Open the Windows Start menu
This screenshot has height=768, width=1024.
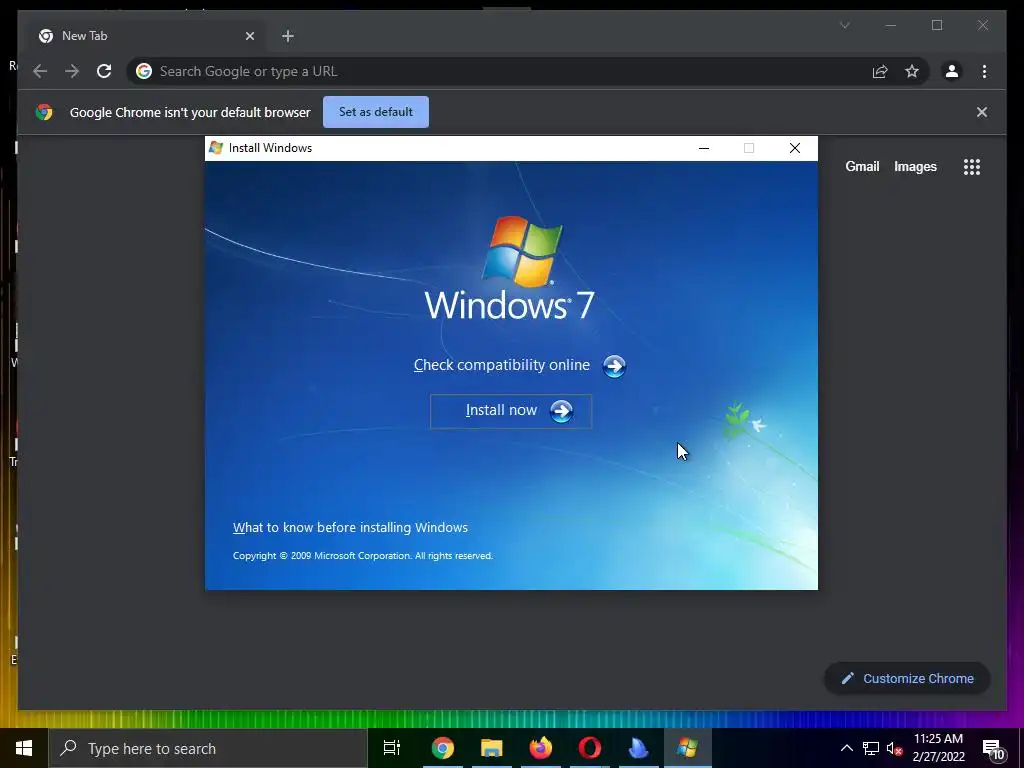pos(24,748)
